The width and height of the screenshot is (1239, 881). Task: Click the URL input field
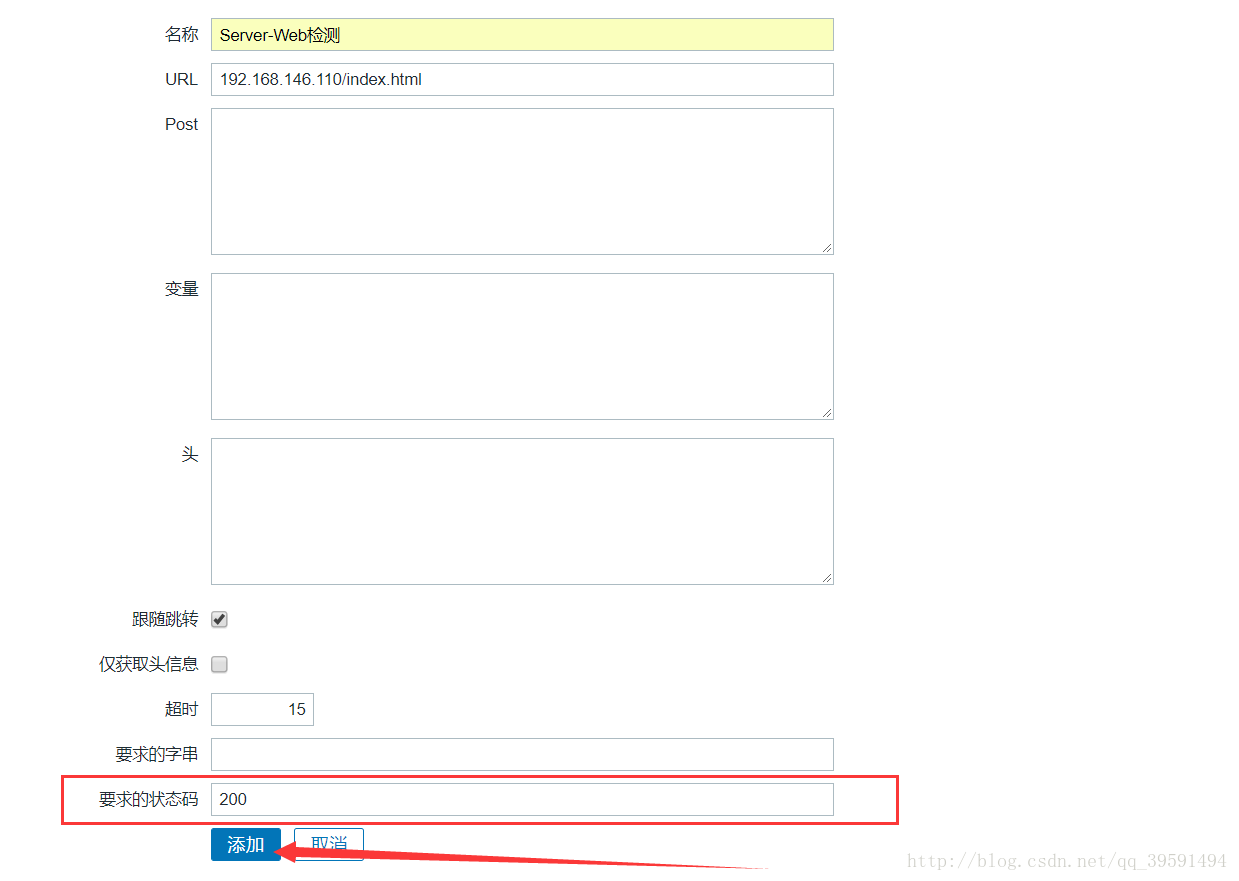pos(521,80)
